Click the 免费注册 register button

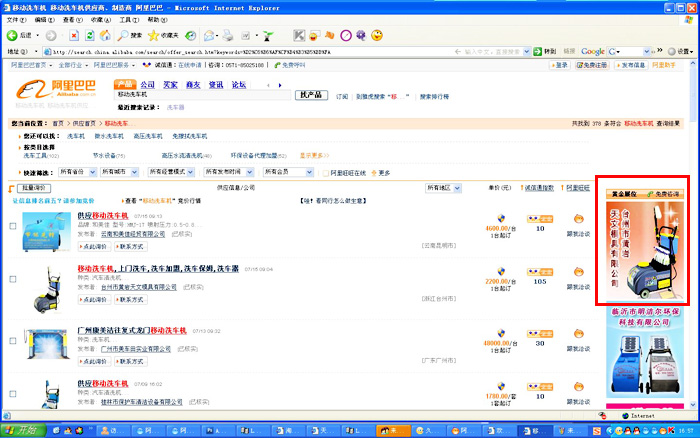(592, 65)
